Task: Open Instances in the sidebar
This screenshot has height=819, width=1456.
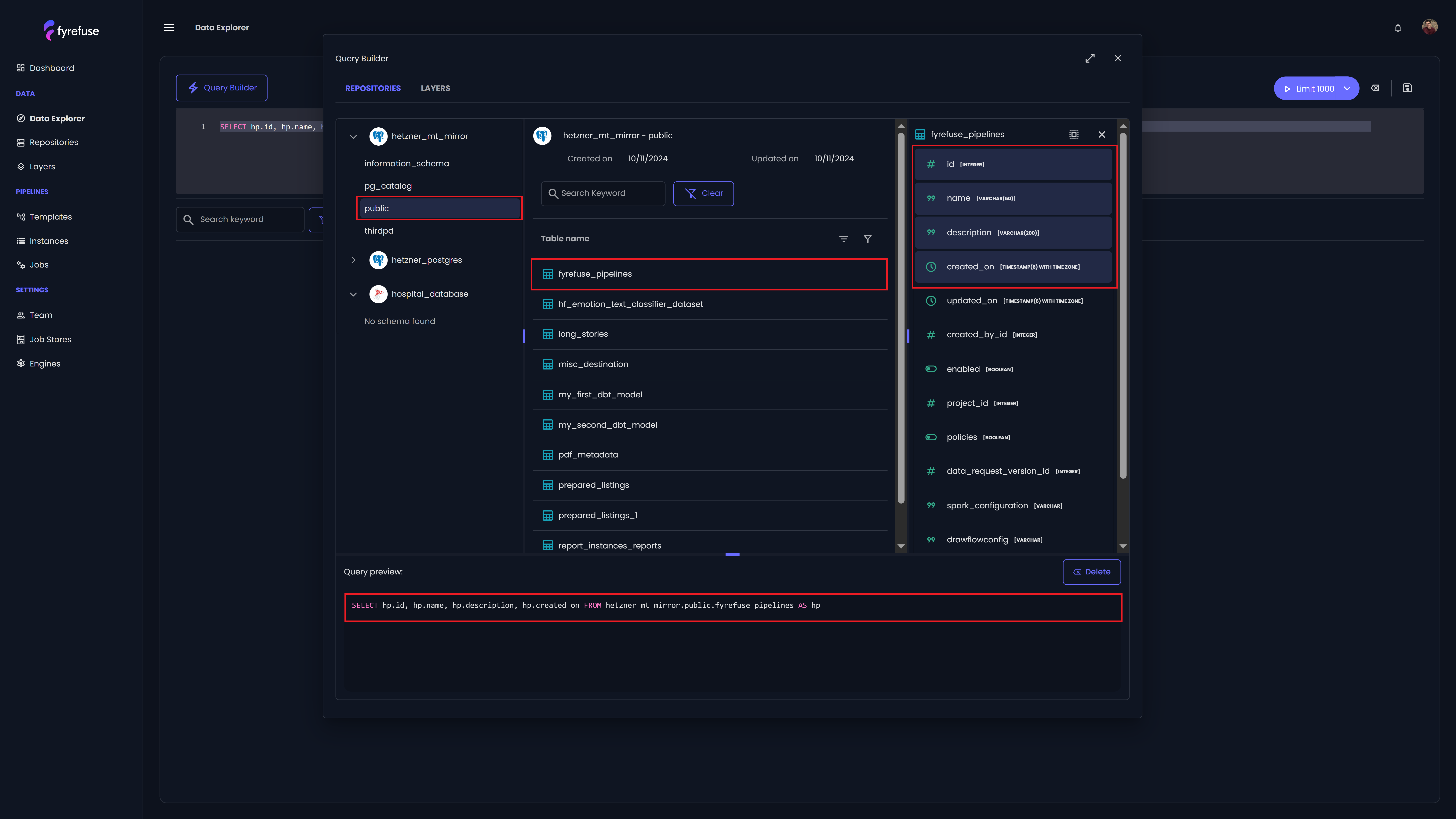Action: pos(42,241)
